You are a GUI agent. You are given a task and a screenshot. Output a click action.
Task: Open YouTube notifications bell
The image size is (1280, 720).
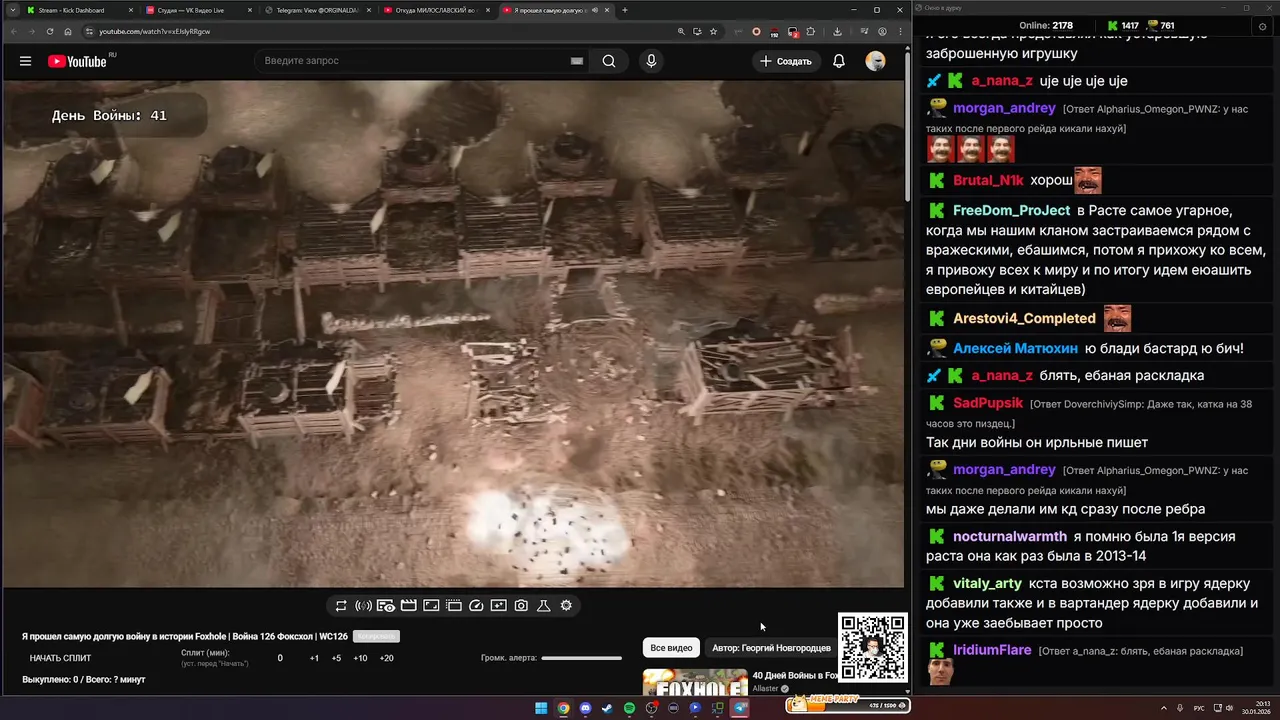(839, 61)
